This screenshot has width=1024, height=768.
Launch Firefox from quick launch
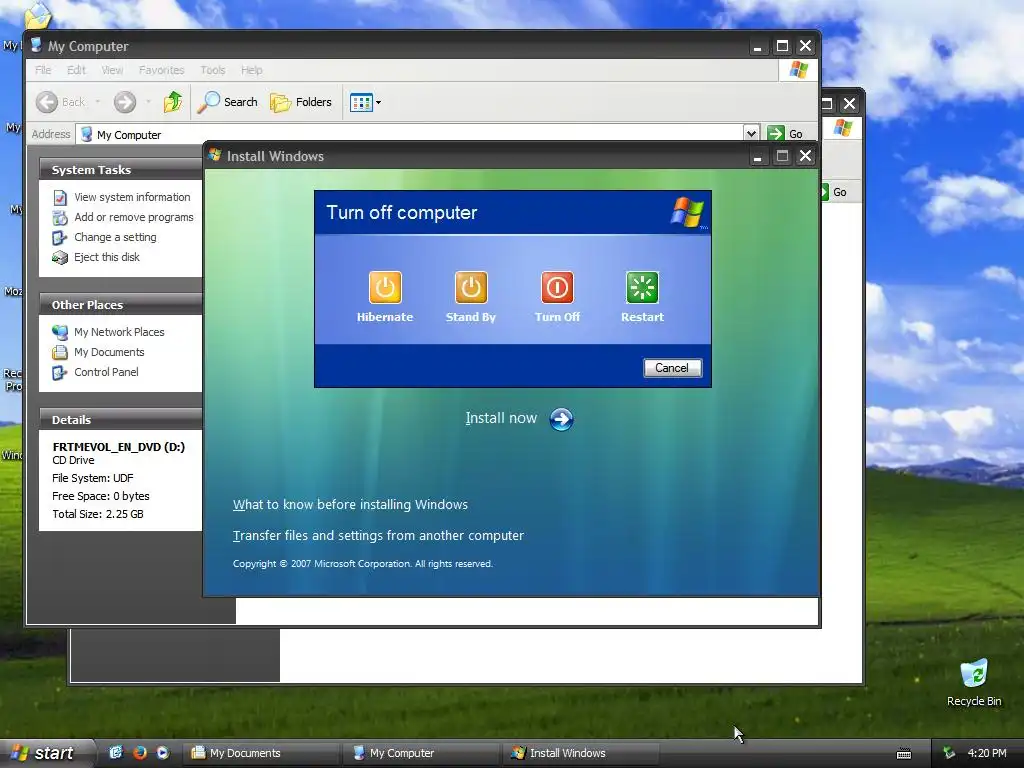pos(139,752)
